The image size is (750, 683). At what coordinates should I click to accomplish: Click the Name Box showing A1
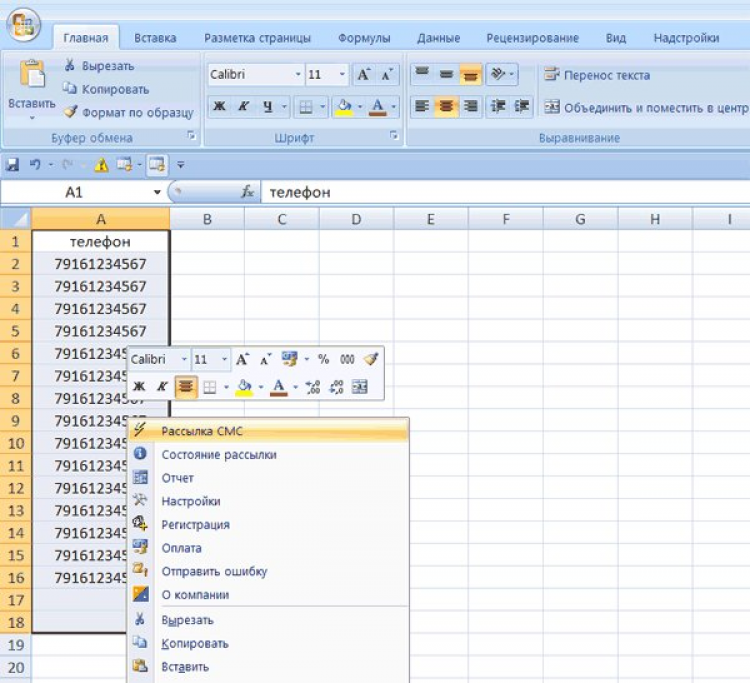pos(74,192)
